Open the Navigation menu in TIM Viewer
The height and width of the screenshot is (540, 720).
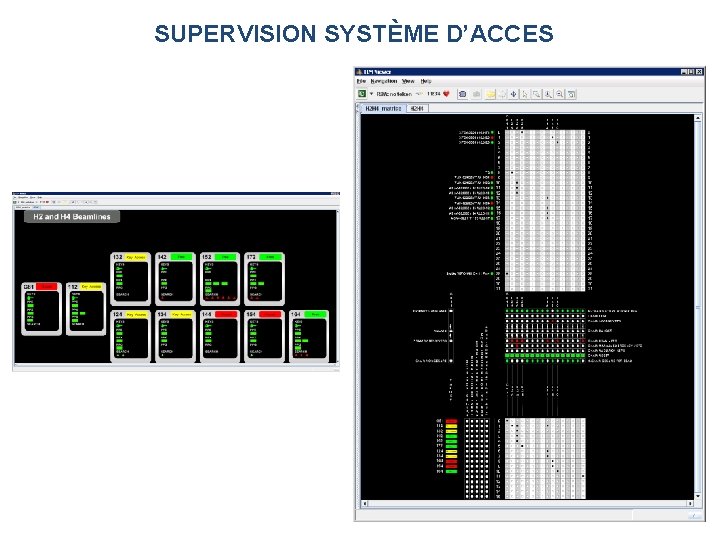(383, 81)
